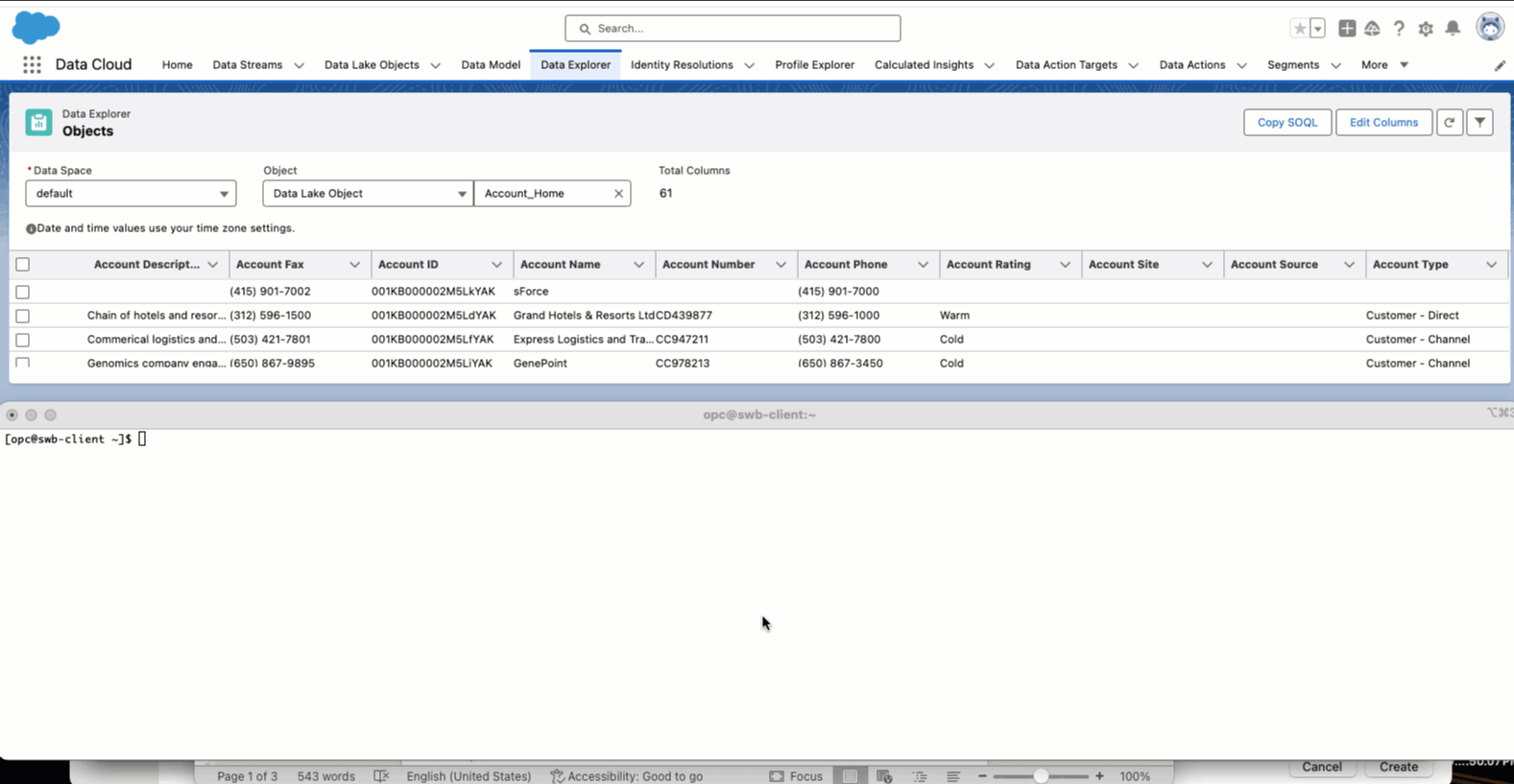Toggle the select-all rows checkbox
This screenshot has height=784, width=1514.
tap(23, 265)
